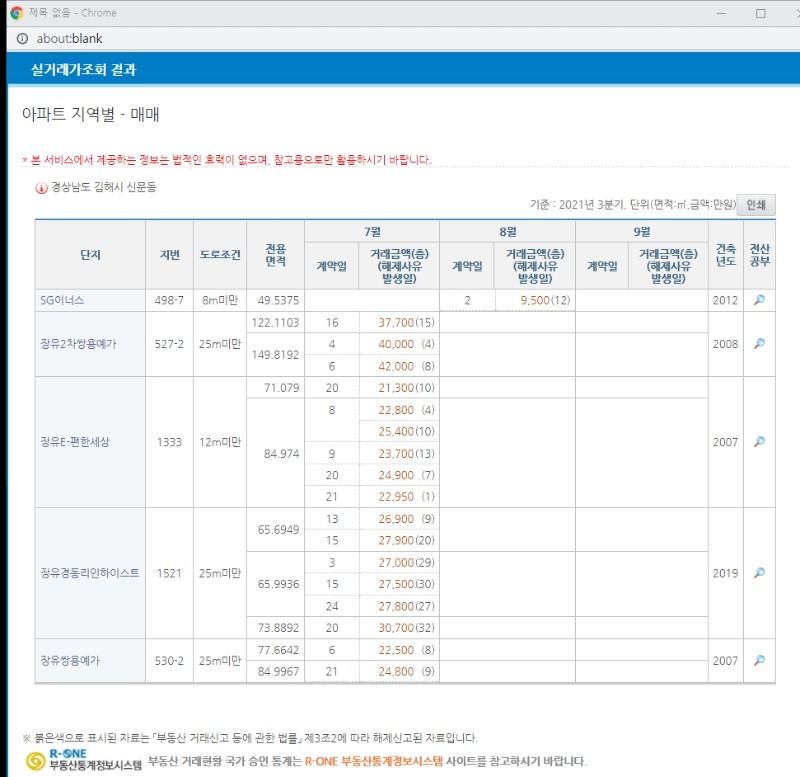
Task: Click the Chrome logo in the title bar
Action: tap(17, 13)
